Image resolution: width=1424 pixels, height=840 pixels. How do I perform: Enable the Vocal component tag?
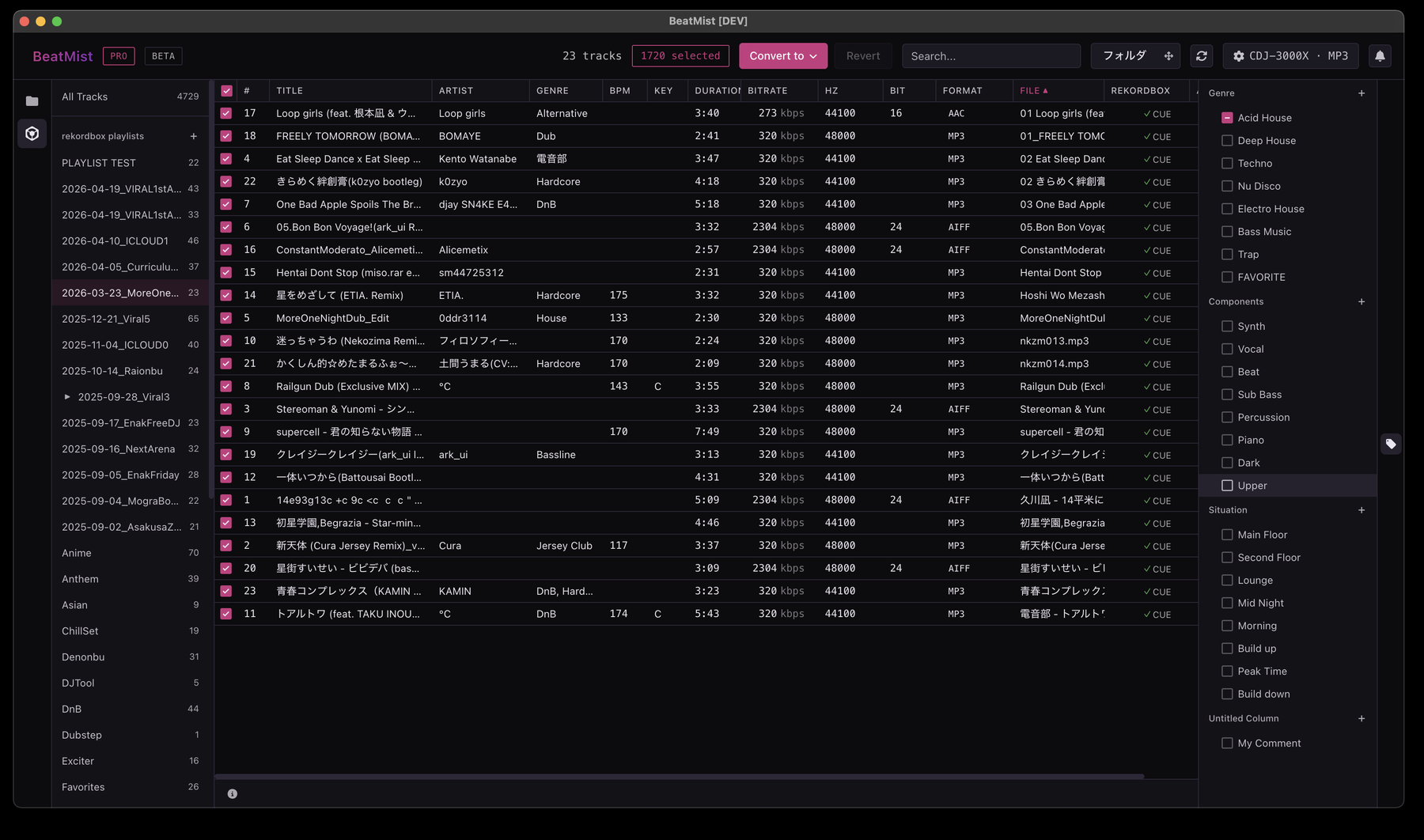tap(1227, 350)
